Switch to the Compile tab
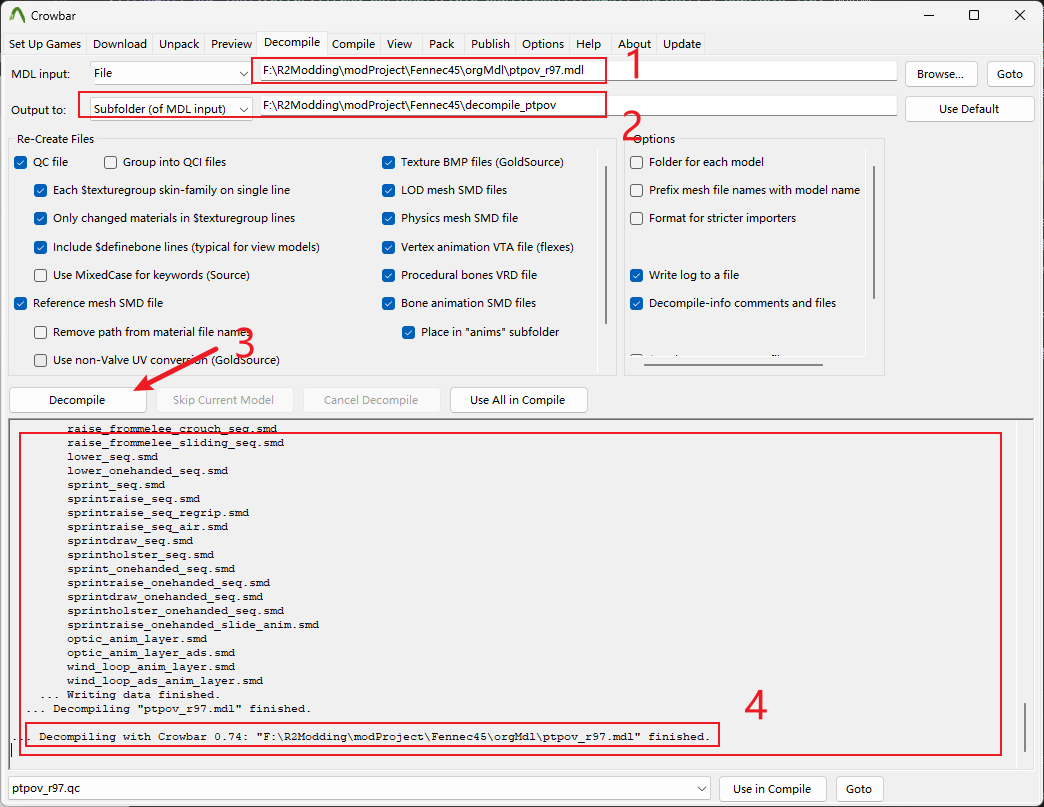The height and width of the screenshot is (807, 1044). click(x=353, y=43)
